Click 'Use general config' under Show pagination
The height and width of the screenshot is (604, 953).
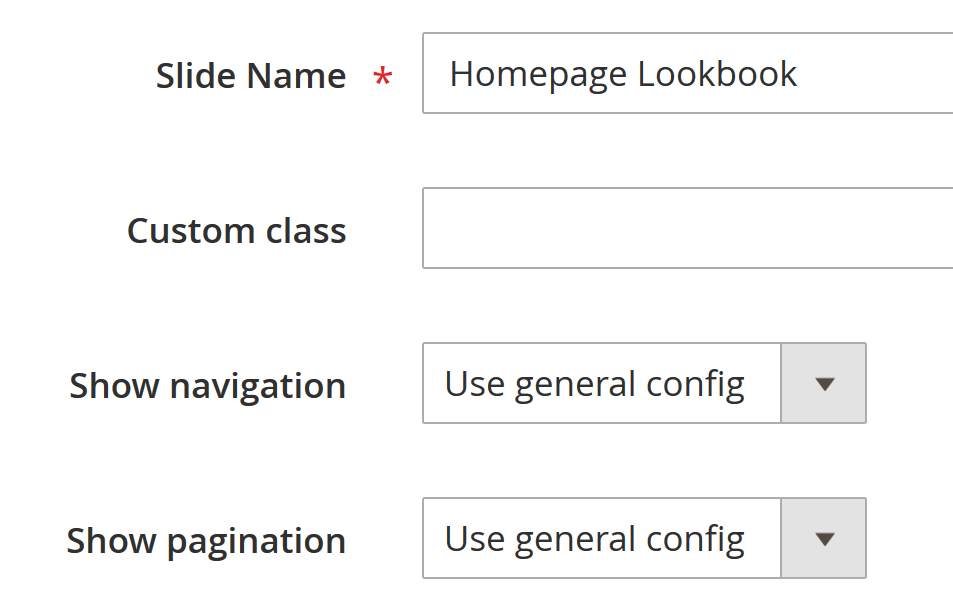click(x=594, y=539)
